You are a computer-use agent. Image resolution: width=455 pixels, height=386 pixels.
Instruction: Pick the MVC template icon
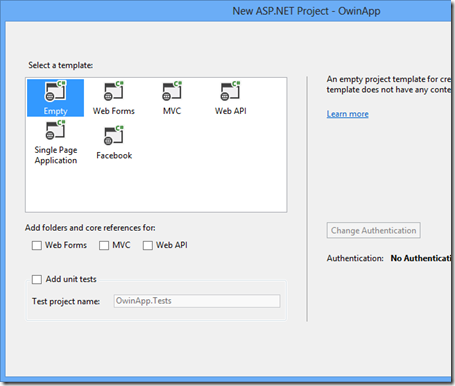click(x=172, y=91)
